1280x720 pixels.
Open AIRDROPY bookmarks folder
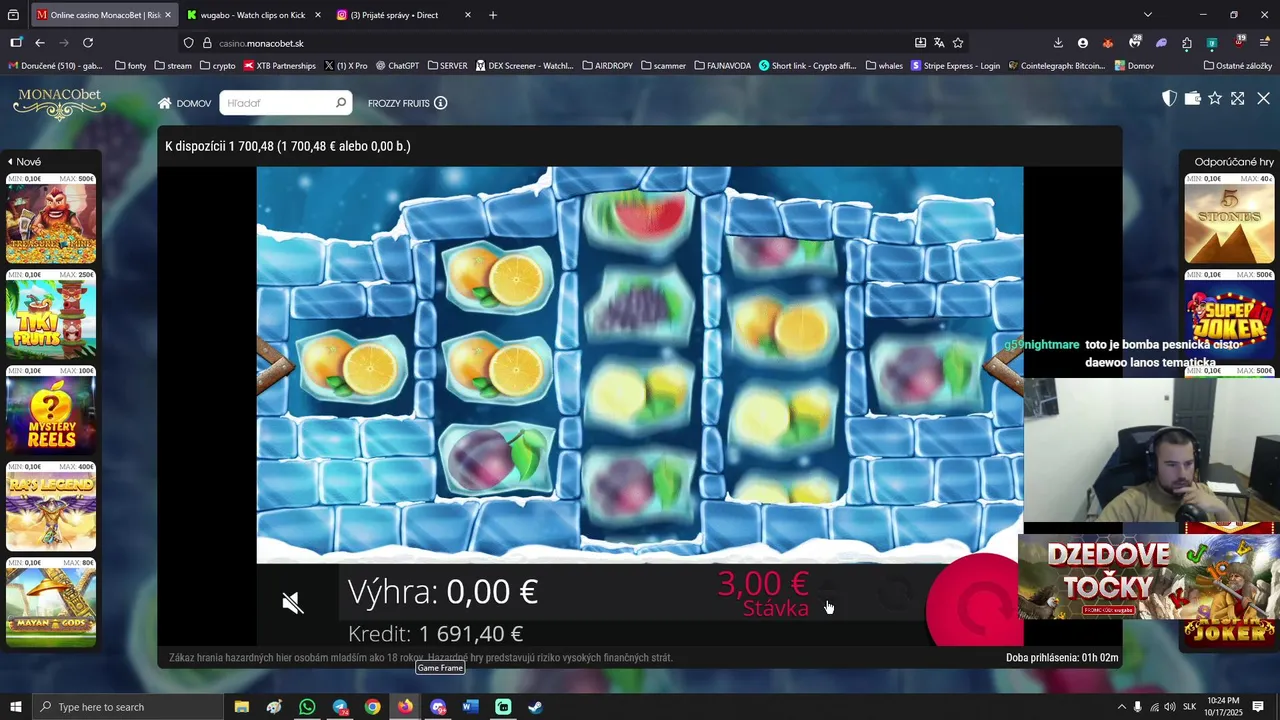pos(607,66)
